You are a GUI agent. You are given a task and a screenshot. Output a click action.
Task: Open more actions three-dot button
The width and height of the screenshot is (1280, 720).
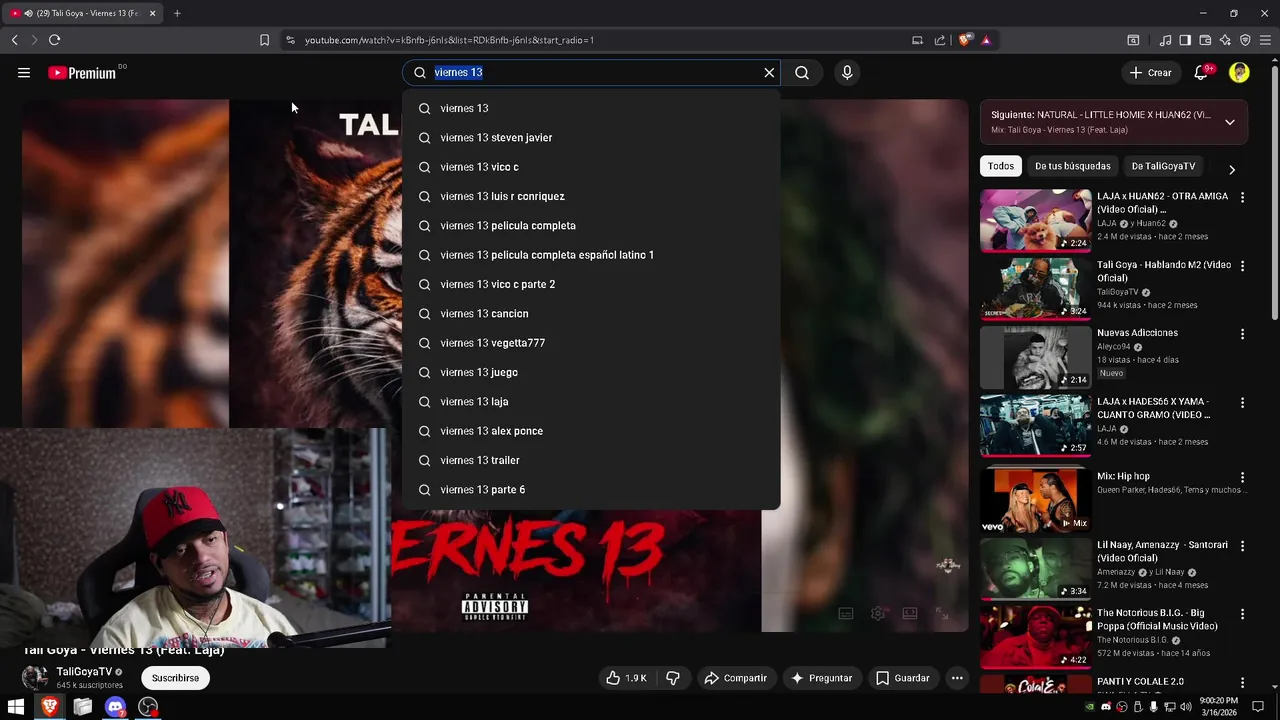pos(957,678)
